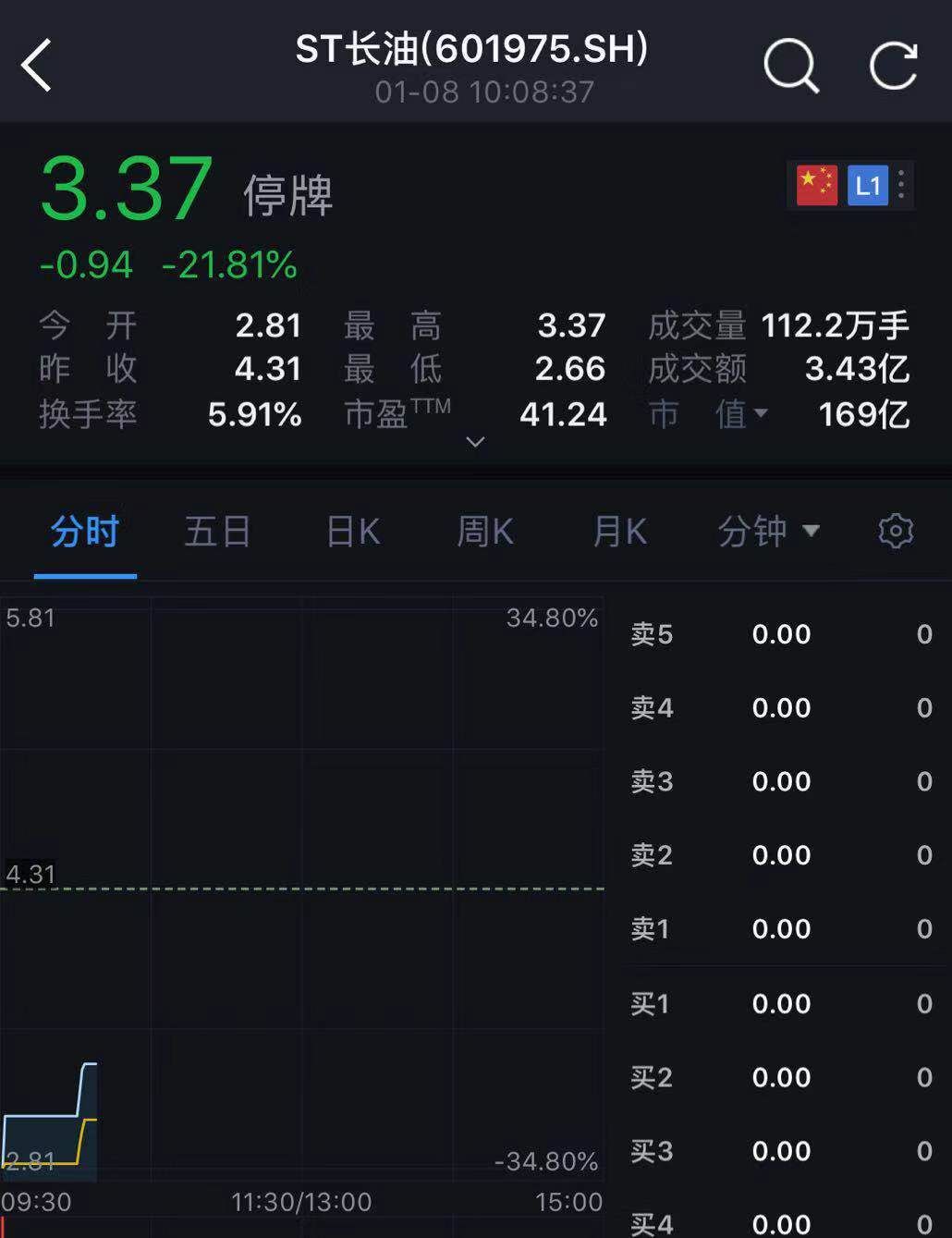Expand the additional stock metrics chevron
The image size is (952, 1238).
475,443
